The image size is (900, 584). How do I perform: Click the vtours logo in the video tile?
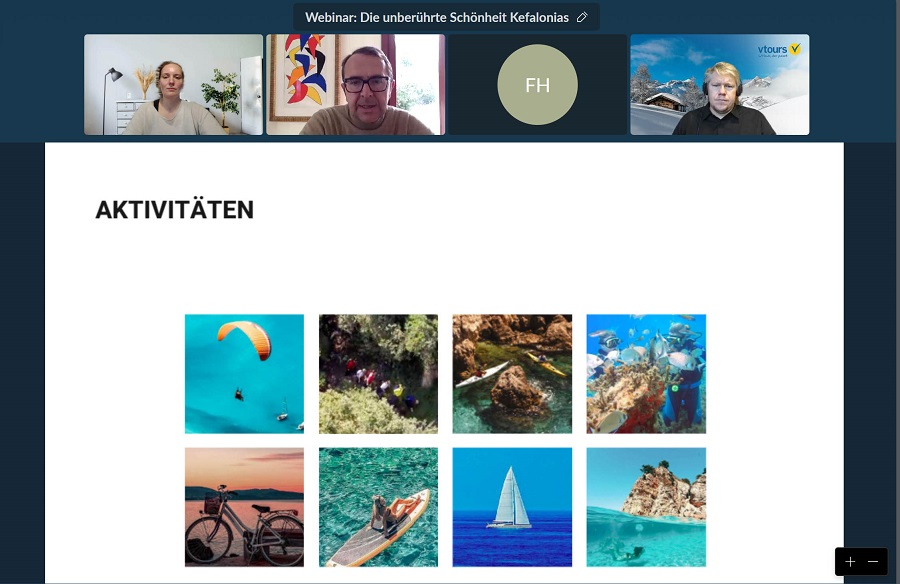(779, 50)
